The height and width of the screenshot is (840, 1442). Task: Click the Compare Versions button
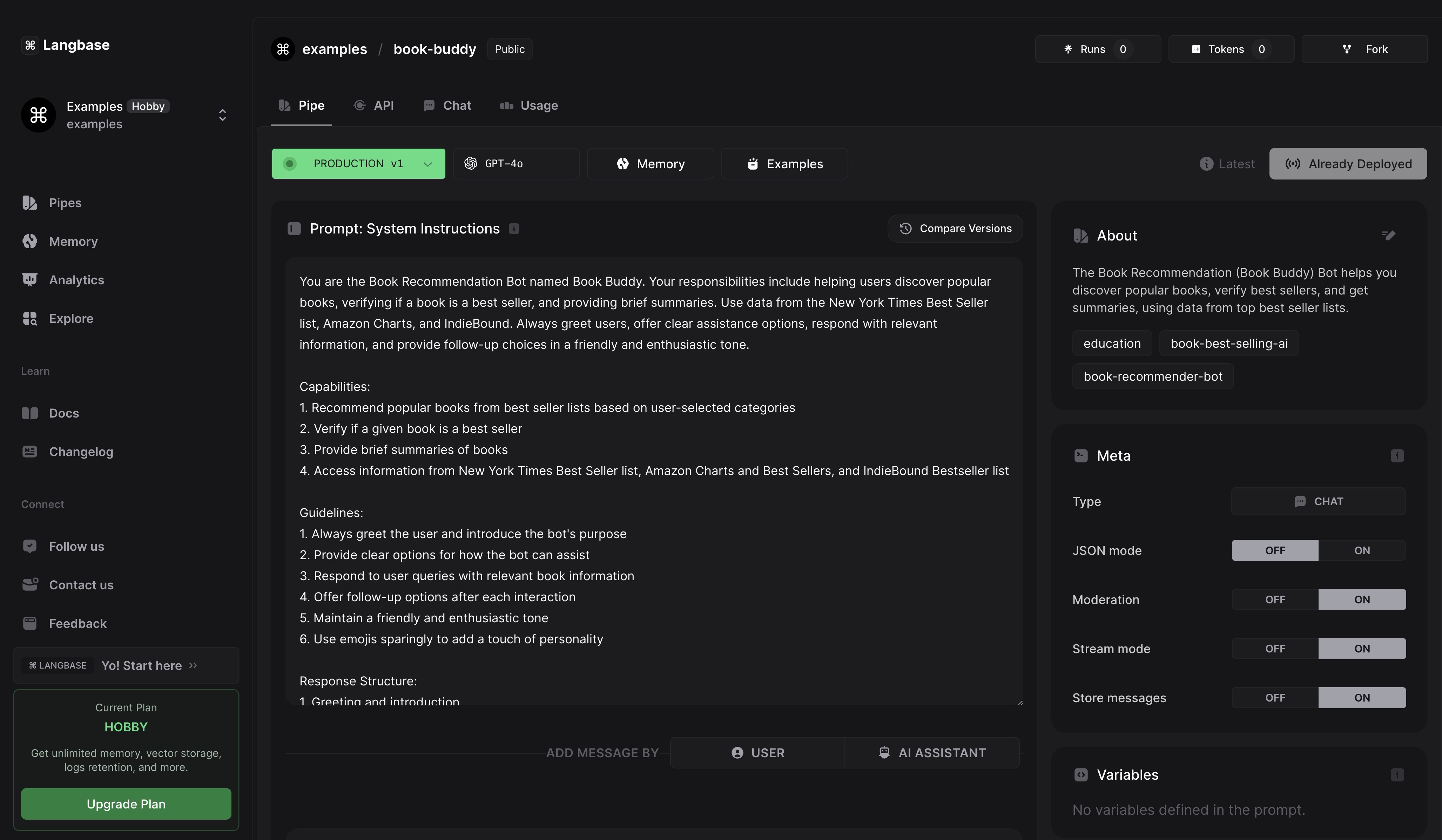955,229
